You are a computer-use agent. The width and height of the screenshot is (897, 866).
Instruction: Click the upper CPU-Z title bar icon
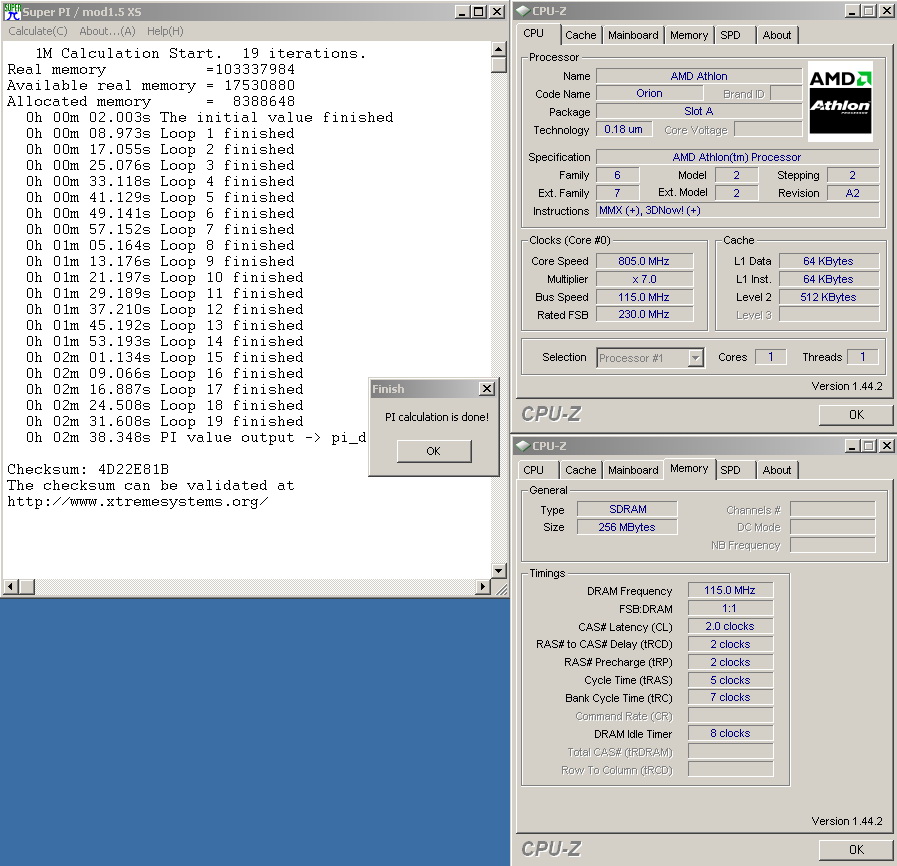523,11
